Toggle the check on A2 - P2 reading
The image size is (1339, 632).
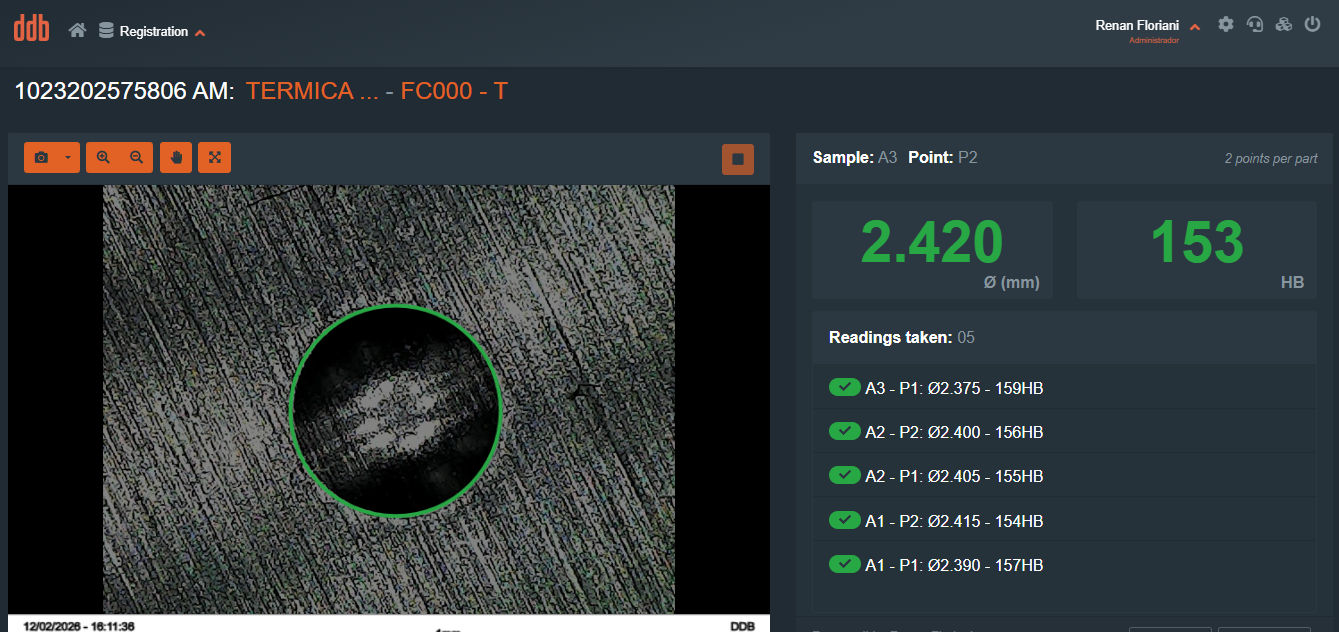click(x=845, y=432)
